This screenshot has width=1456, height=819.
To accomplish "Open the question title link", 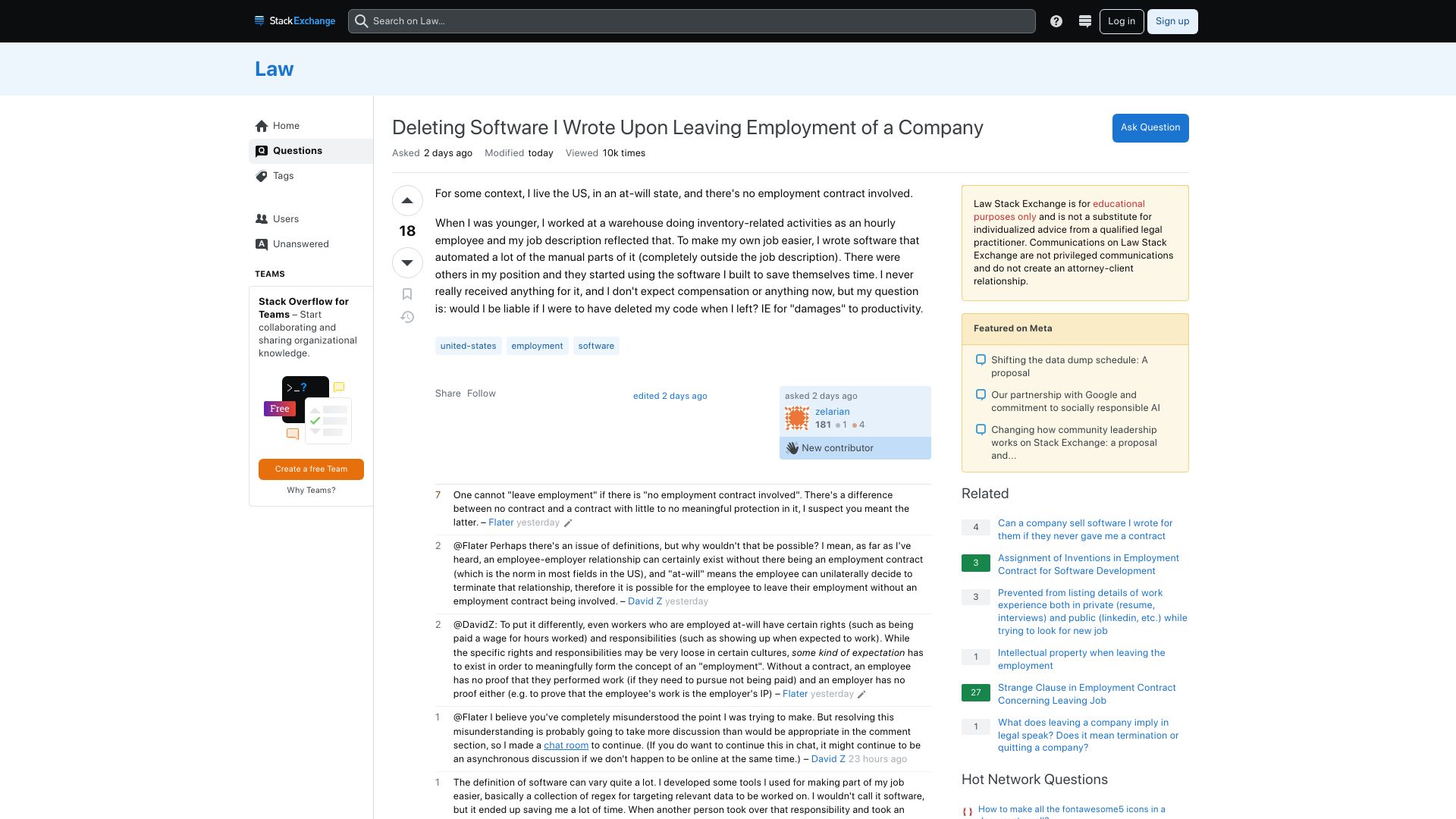I will pyautogui.click(x=688, y=127).
